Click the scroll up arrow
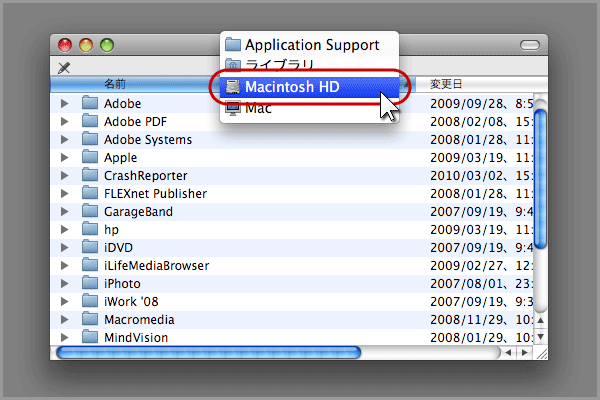 tap(540, 320)
